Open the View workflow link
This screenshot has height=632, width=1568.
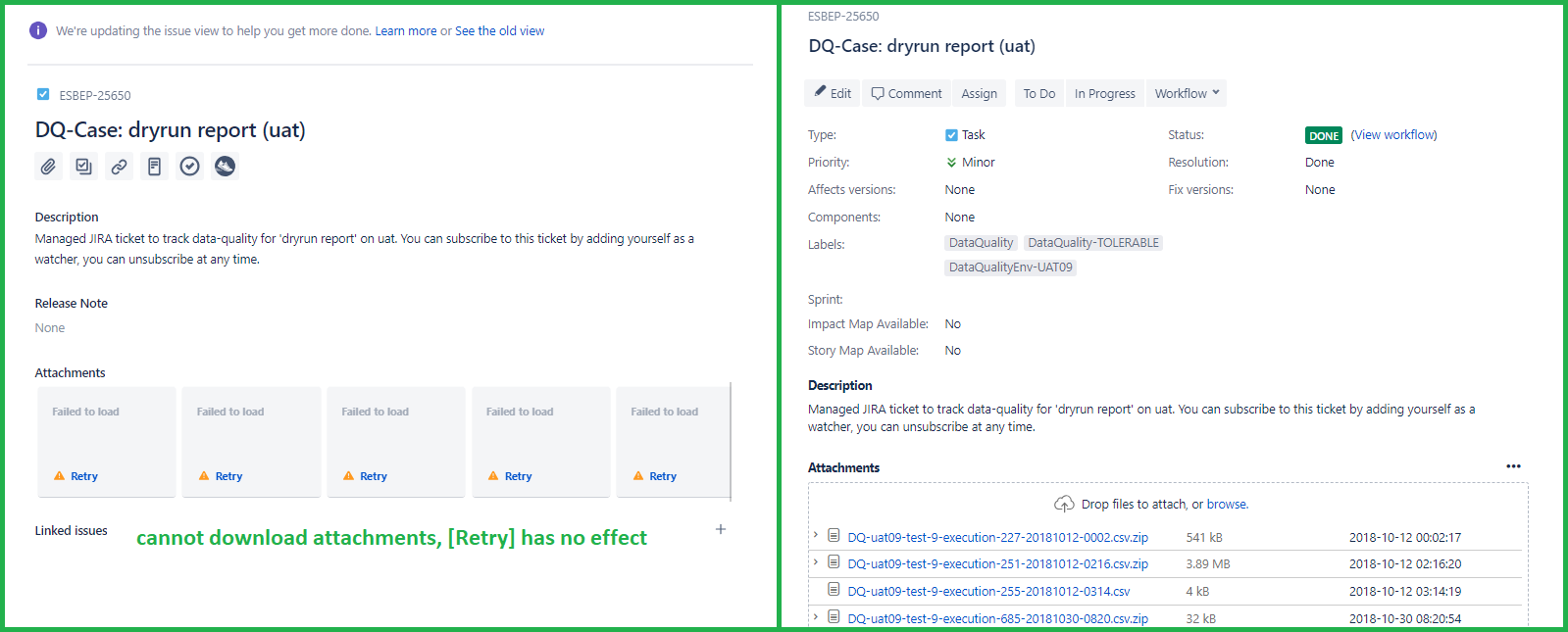1393,135
